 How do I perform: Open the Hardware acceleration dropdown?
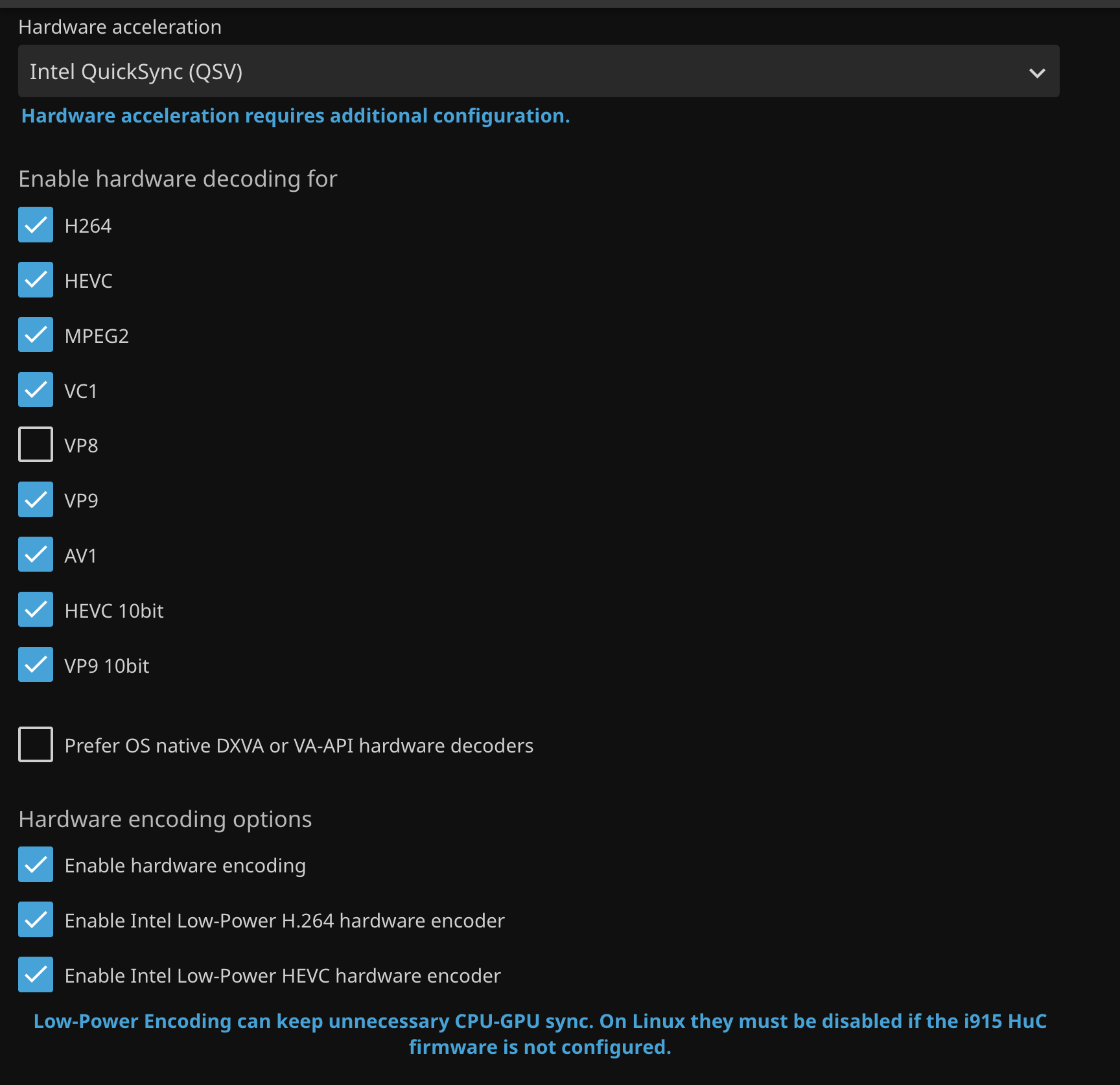[538, 71]
